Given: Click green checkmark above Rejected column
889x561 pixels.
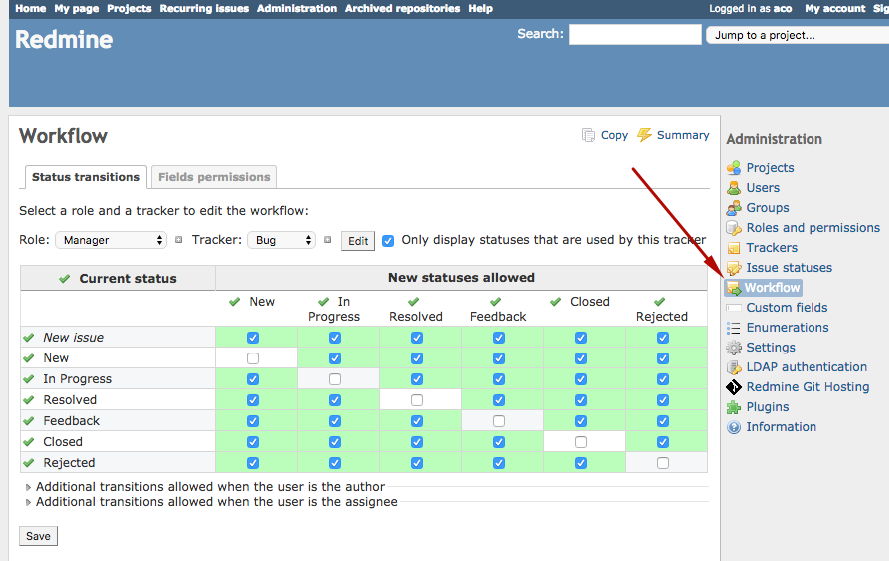Looking at the screenshot, I should click(x=659, y=302).
